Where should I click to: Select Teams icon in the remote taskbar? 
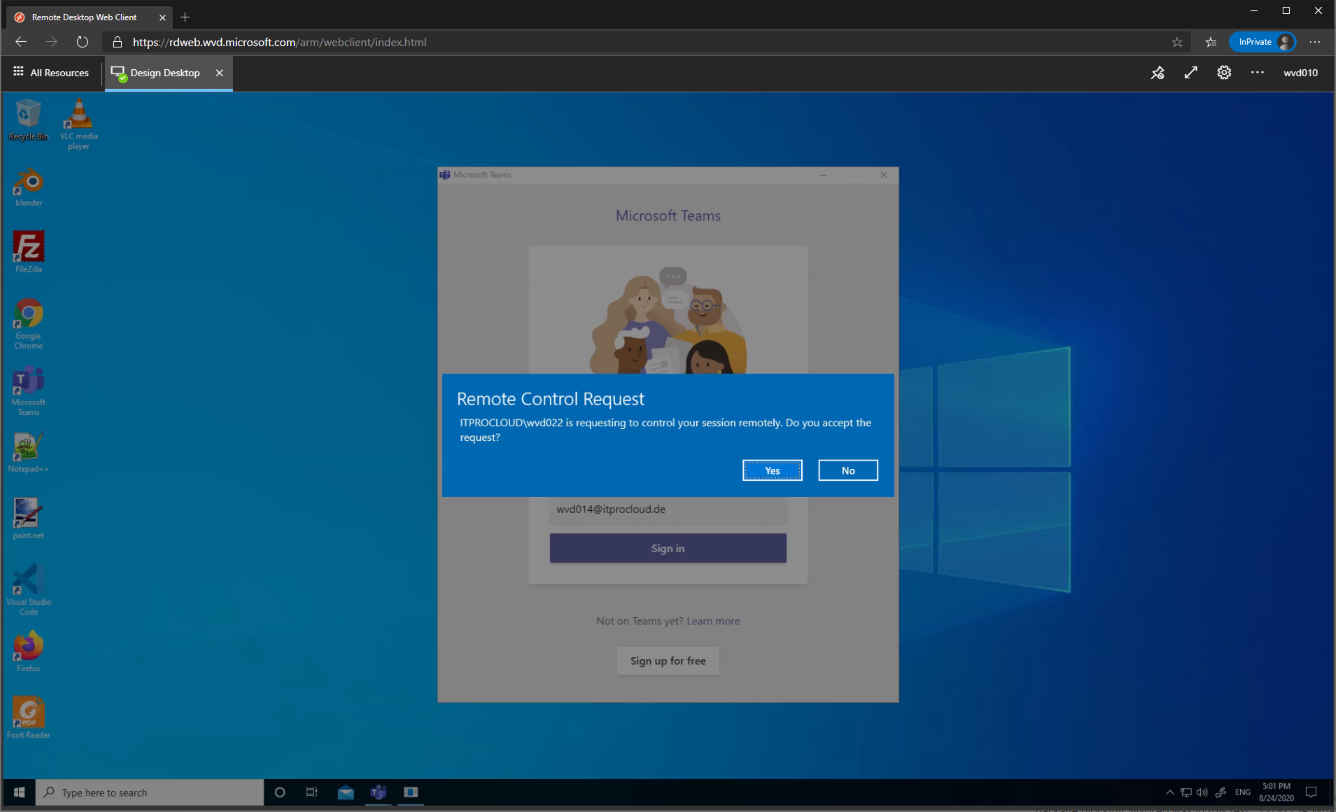379,792
